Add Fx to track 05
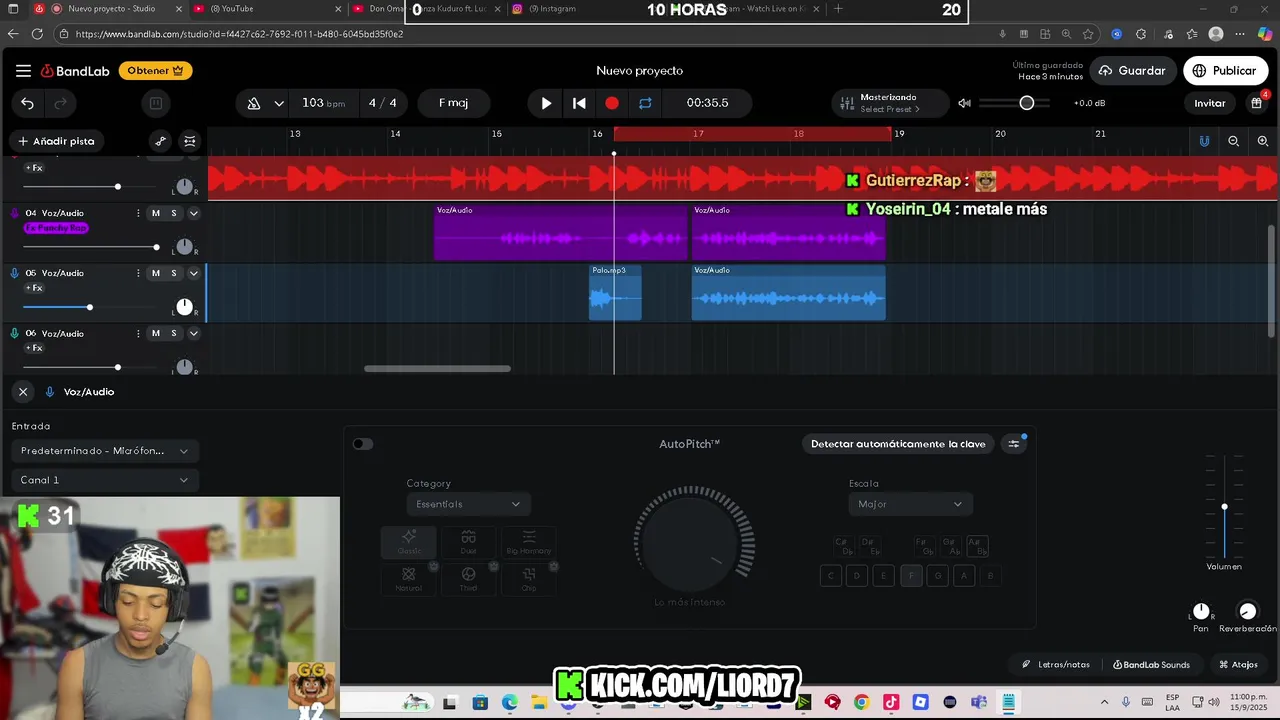 click(x=34, y=288)
